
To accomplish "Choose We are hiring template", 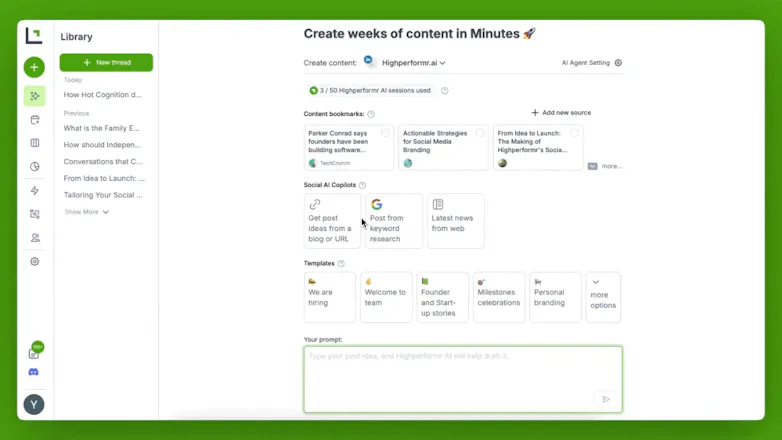I will (330, 297).
